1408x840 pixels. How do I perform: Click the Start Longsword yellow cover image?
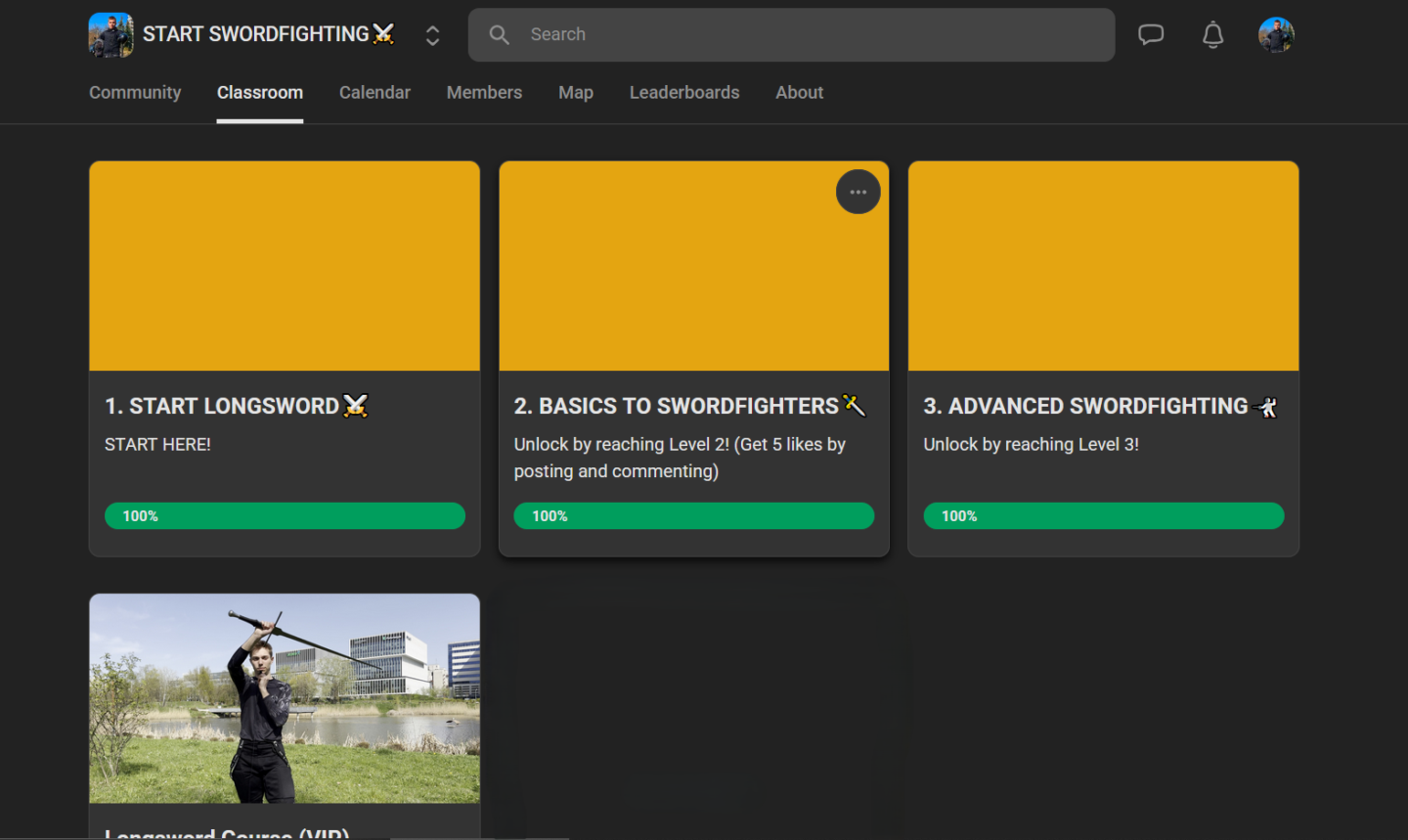point(285,266)
